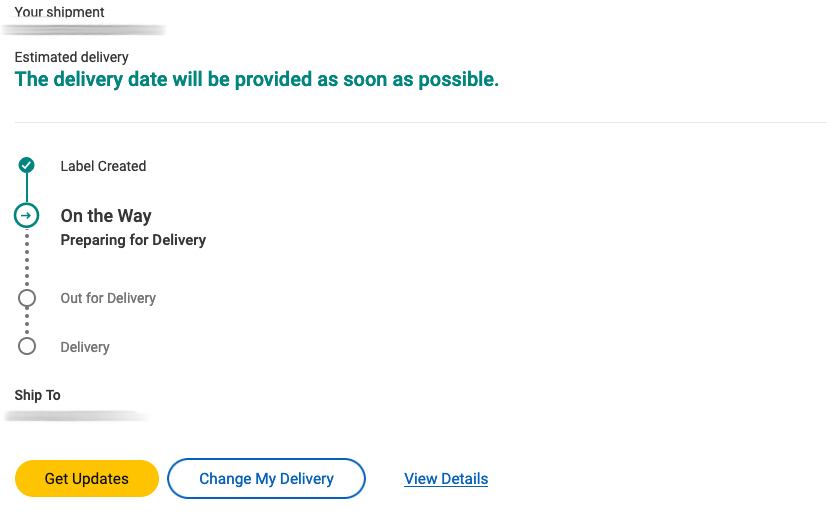Click the Get Updates button
Image resolution: width=827 pixels, height=516 pixels.
click(x=86, y=479)
